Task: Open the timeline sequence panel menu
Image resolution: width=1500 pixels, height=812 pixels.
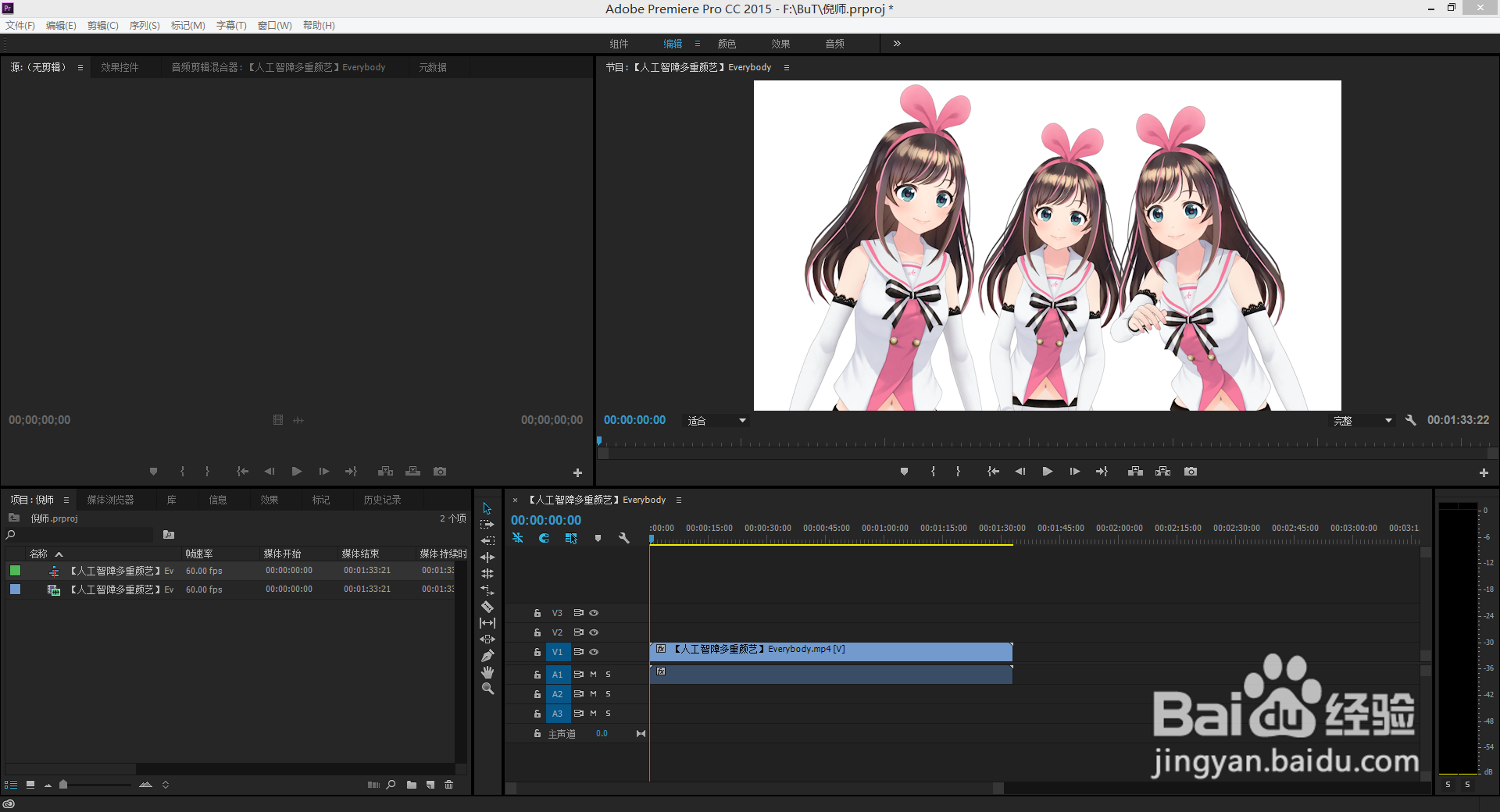Action: pyautogui.click(x=679, y=500)
